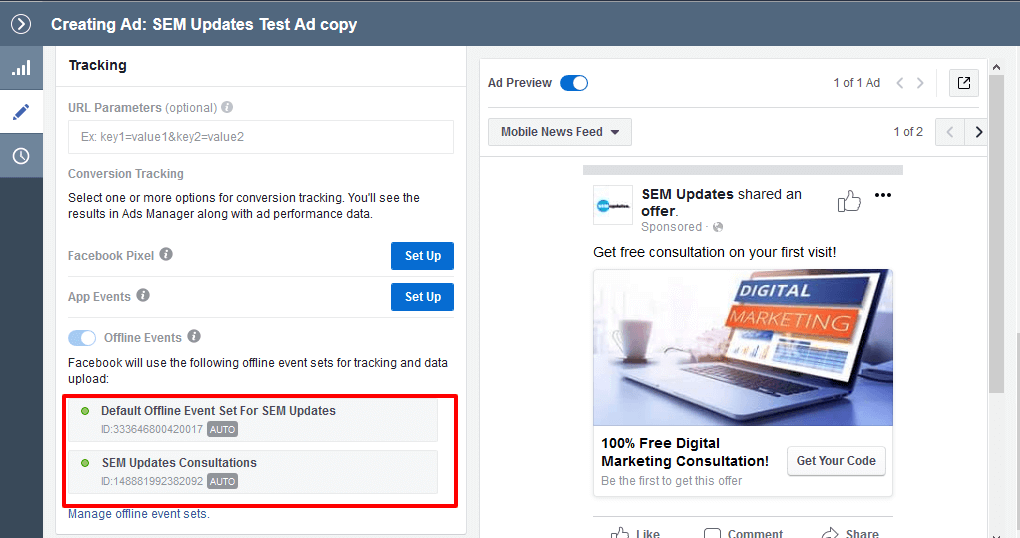The width and height of the screenshot is (1020, 538).
Task: Open the three-dot post options menu
Action: pyautogui.click(x=883, y=195)
